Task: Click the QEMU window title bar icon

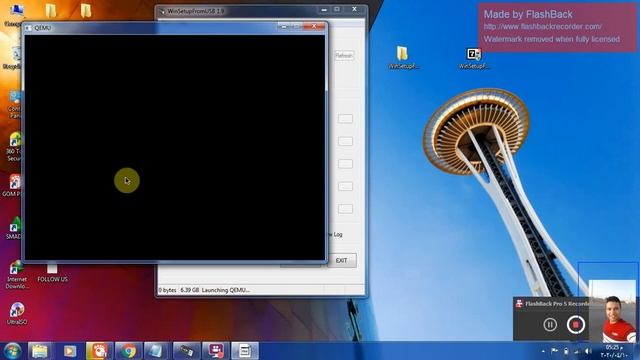Action: pos(28,28)
